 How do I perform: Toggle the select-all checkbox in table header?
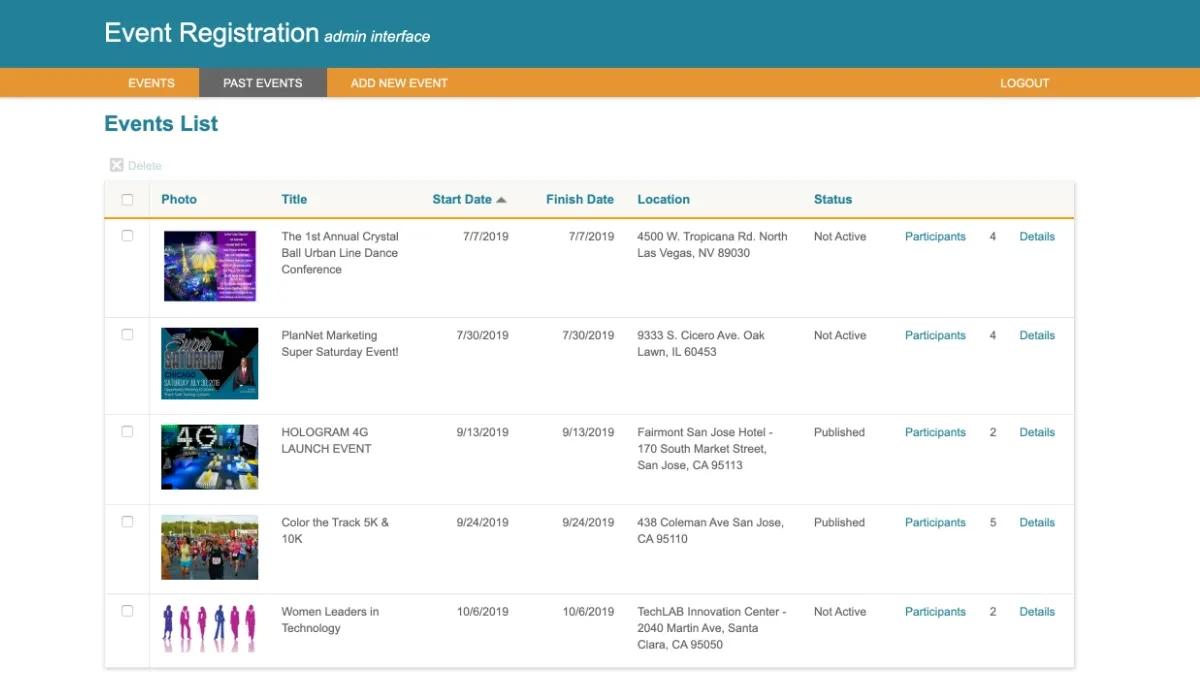tap(127, 200)
